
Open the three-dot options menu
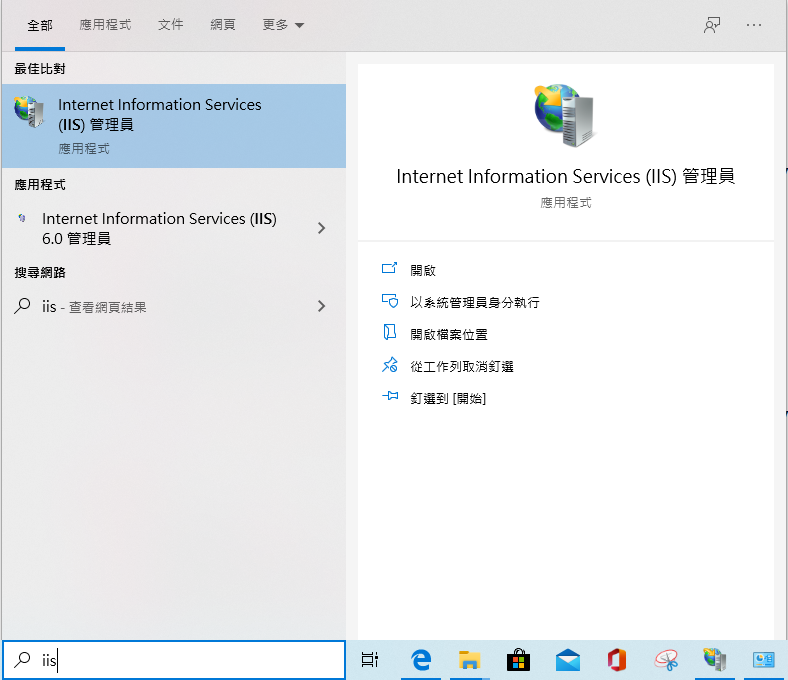tap(753, 25)
